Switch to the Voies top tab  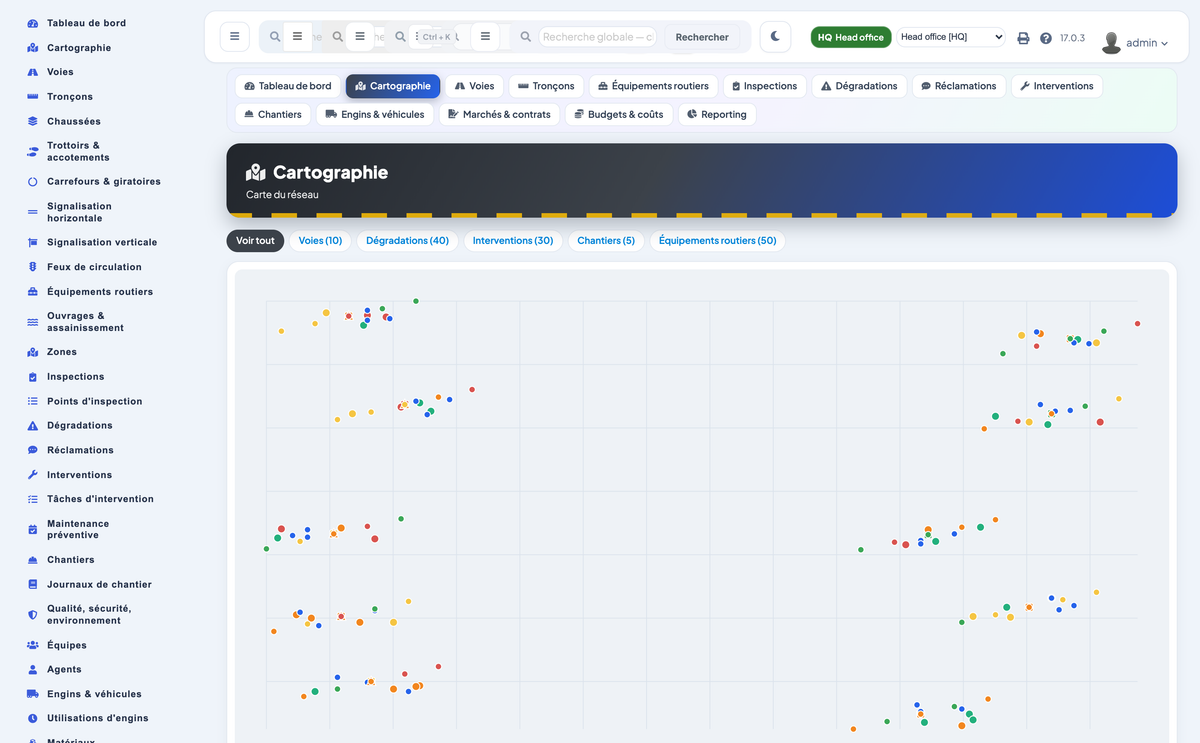click(x=475, y=86)
